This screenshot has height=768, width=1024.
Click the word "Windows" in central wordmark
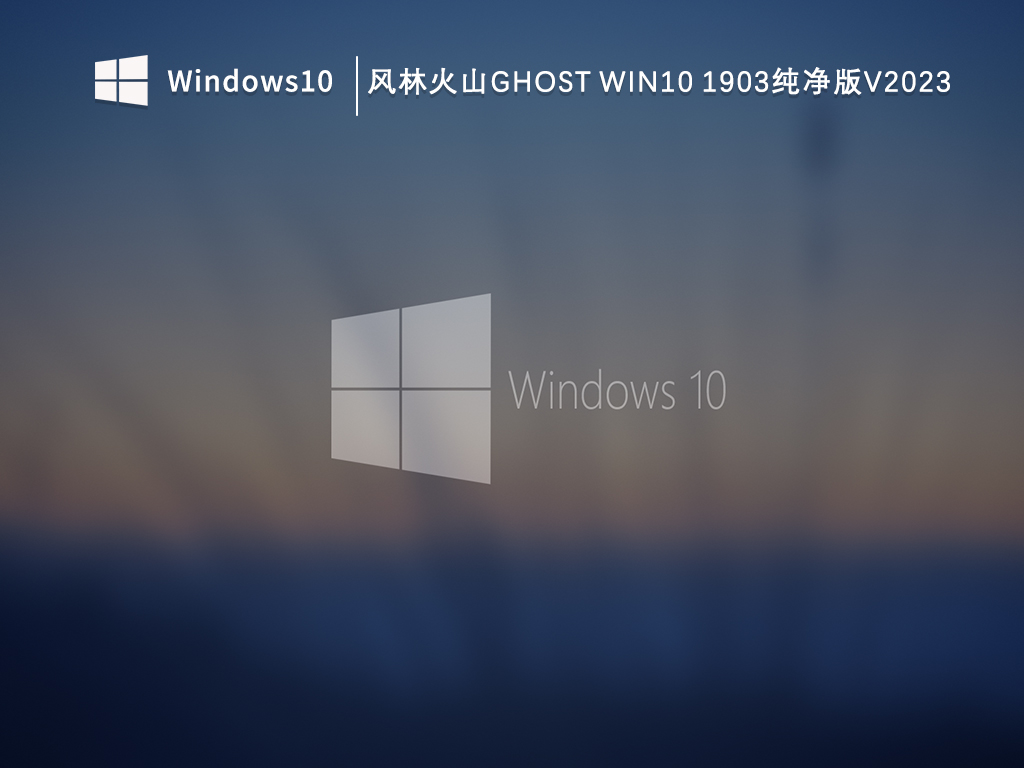(587, 390)
